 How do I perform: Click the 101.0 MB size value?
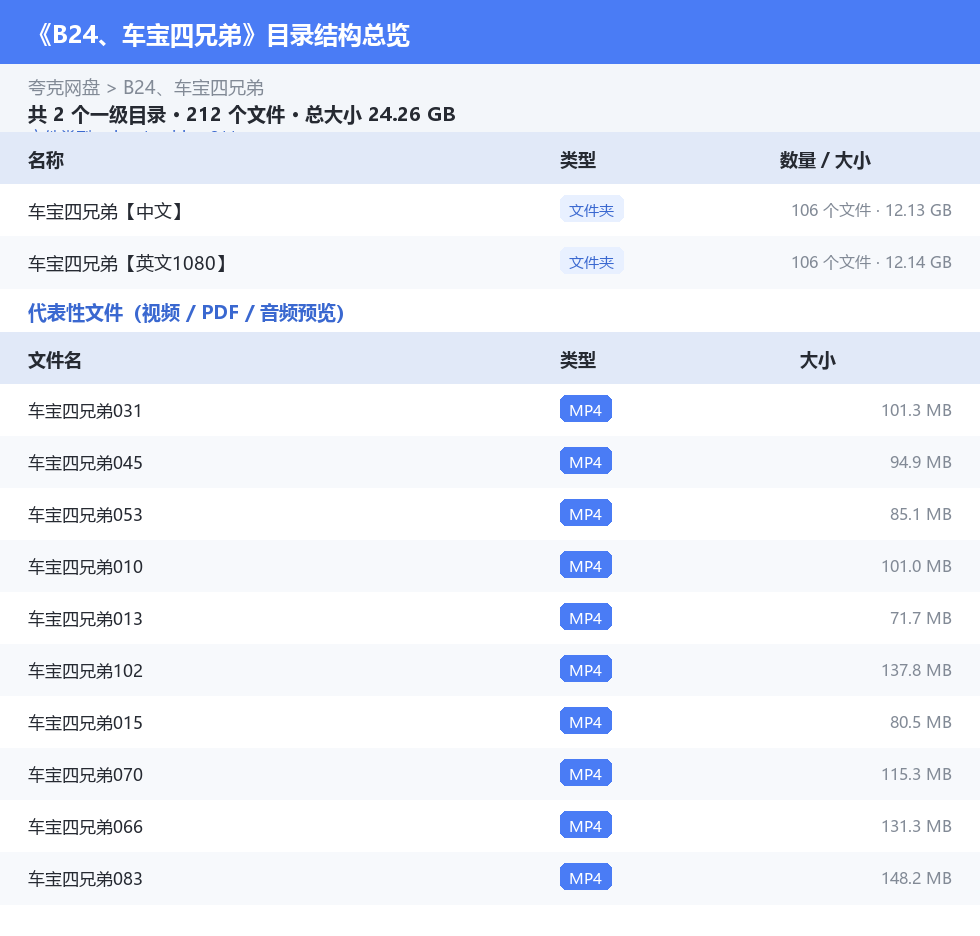pyautogui.click(x=916, y=565)
